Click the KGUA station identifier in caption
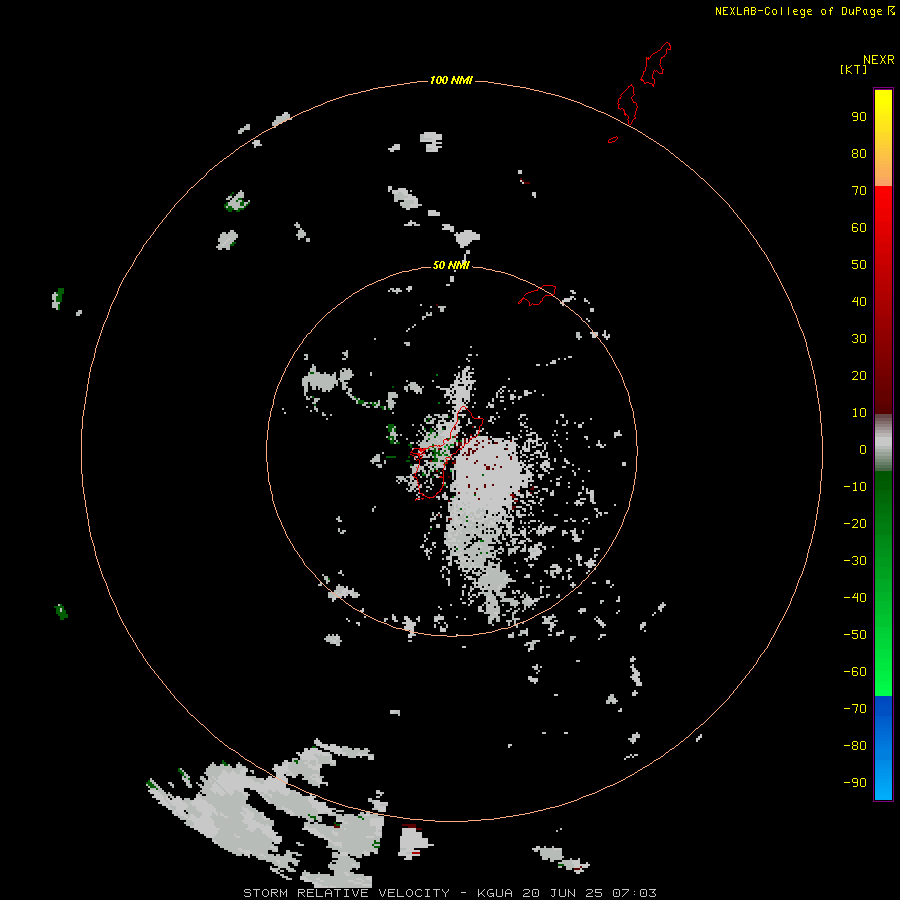The image size is (900, 900). pos(495,893)
